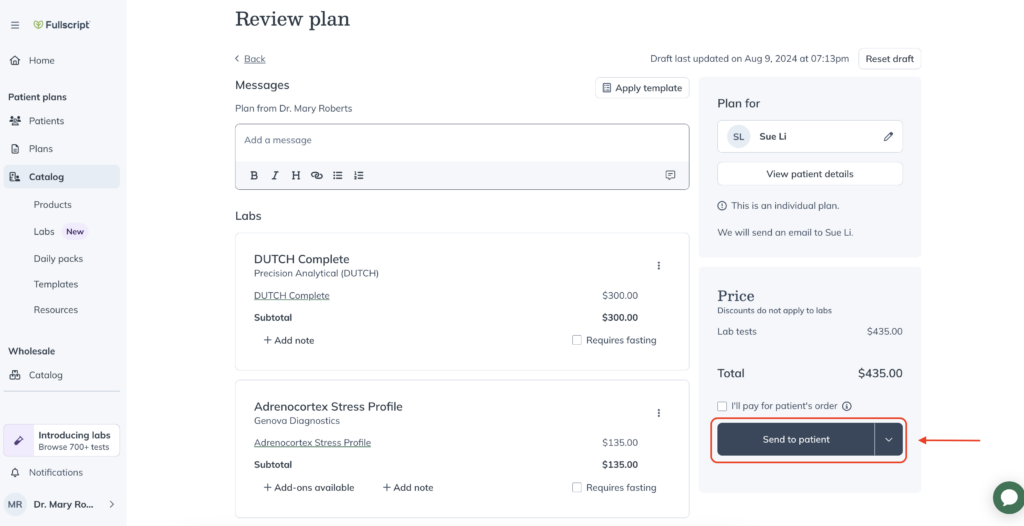This screenshot has height=526, width=1024.
Task: Check I'll pay for patient's order
Action: pos(722,406)
